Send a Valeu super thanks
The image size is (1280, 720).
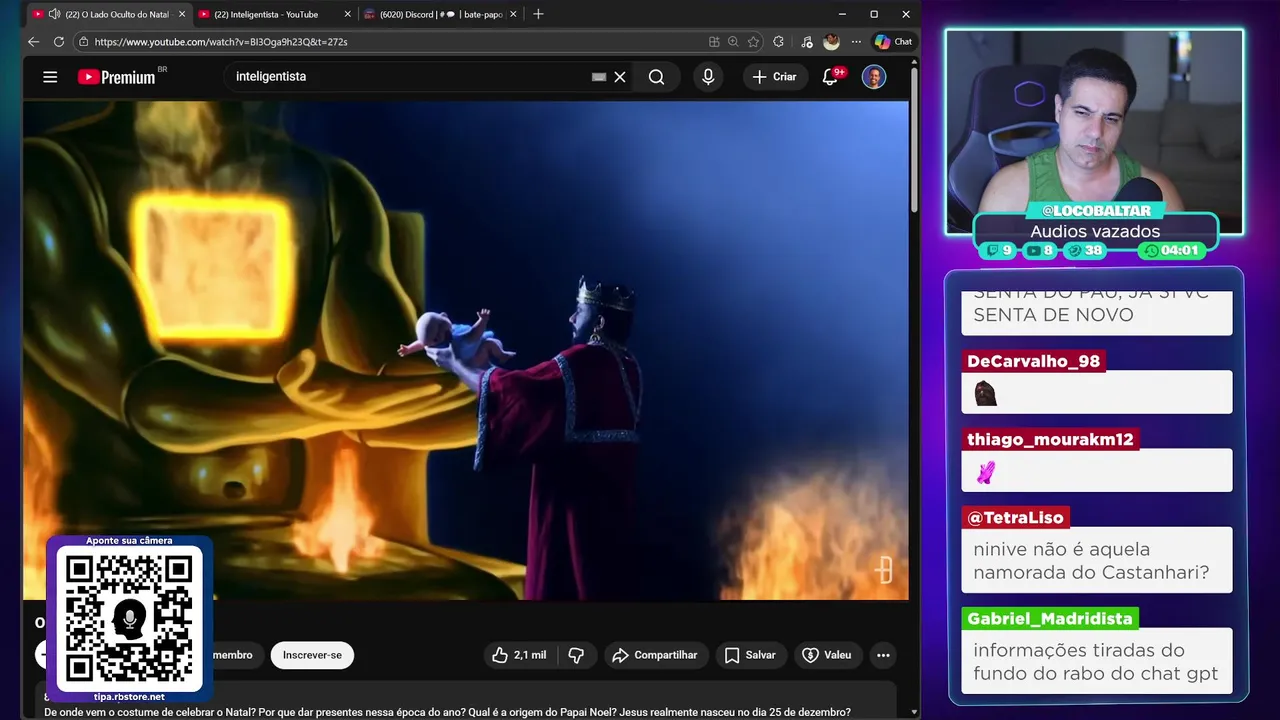point(827,655)
